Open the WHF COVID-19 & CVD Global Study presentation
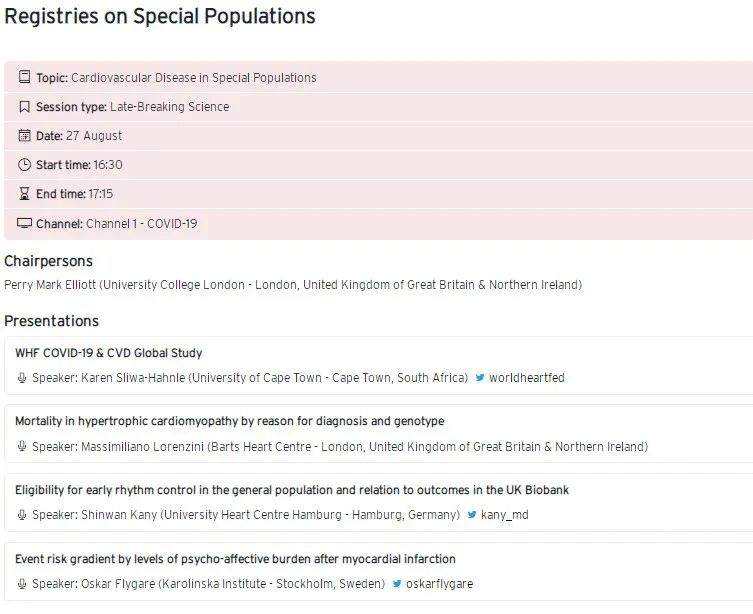The height and width of the screenshot is (614, 753). tap(109, 353)
